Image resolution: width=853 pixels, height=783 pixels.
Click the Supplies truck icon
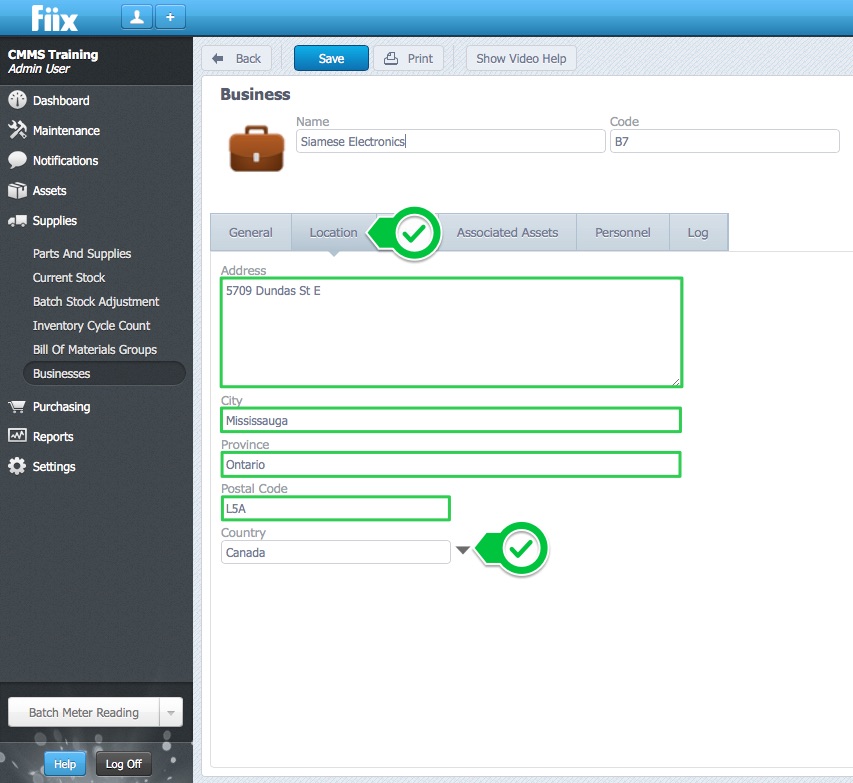pyautogui.click(x=17, y=220)
